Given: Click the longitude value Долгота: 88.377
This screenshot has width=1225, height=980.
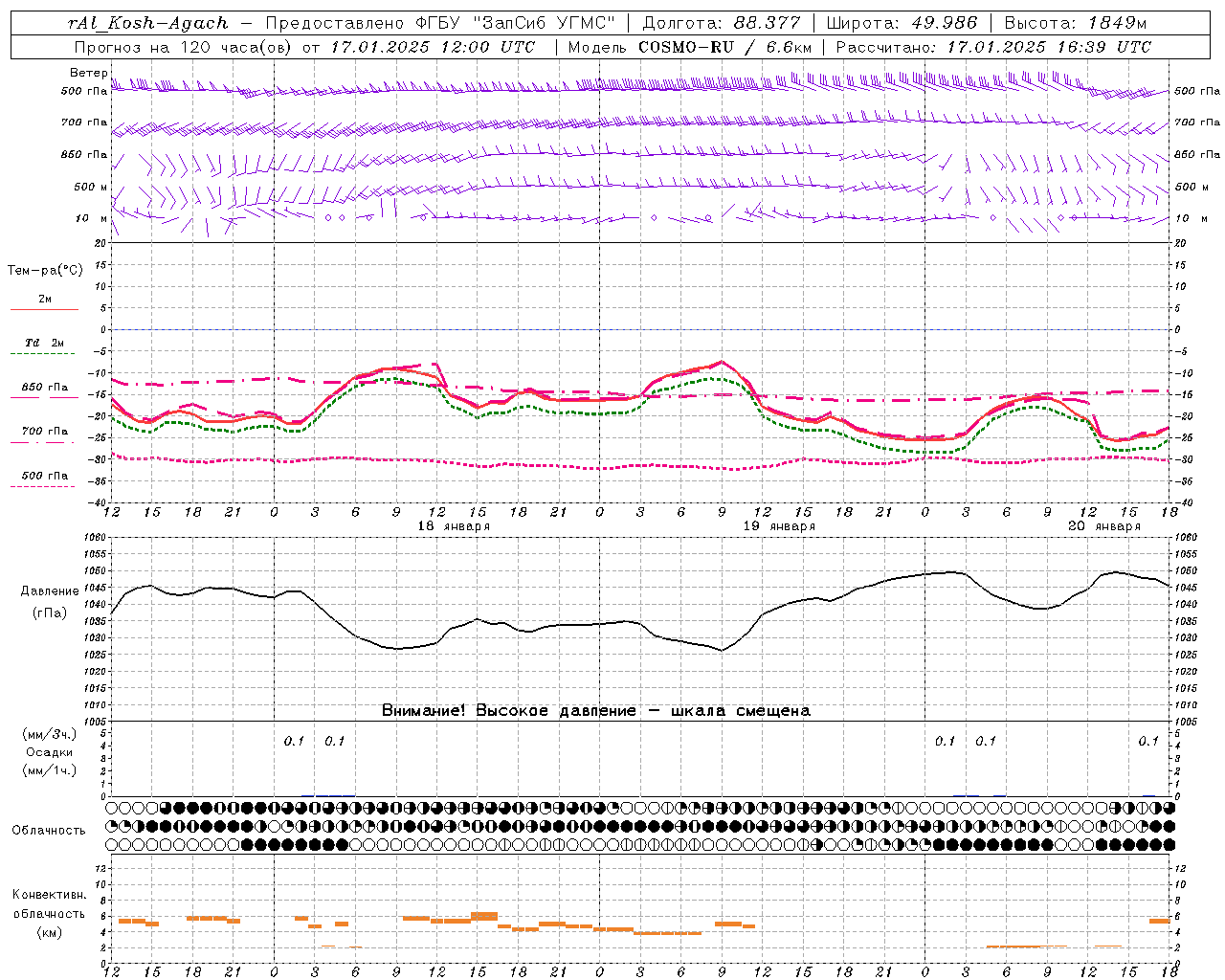Looking at the screenshot, I should coord(721,23).
